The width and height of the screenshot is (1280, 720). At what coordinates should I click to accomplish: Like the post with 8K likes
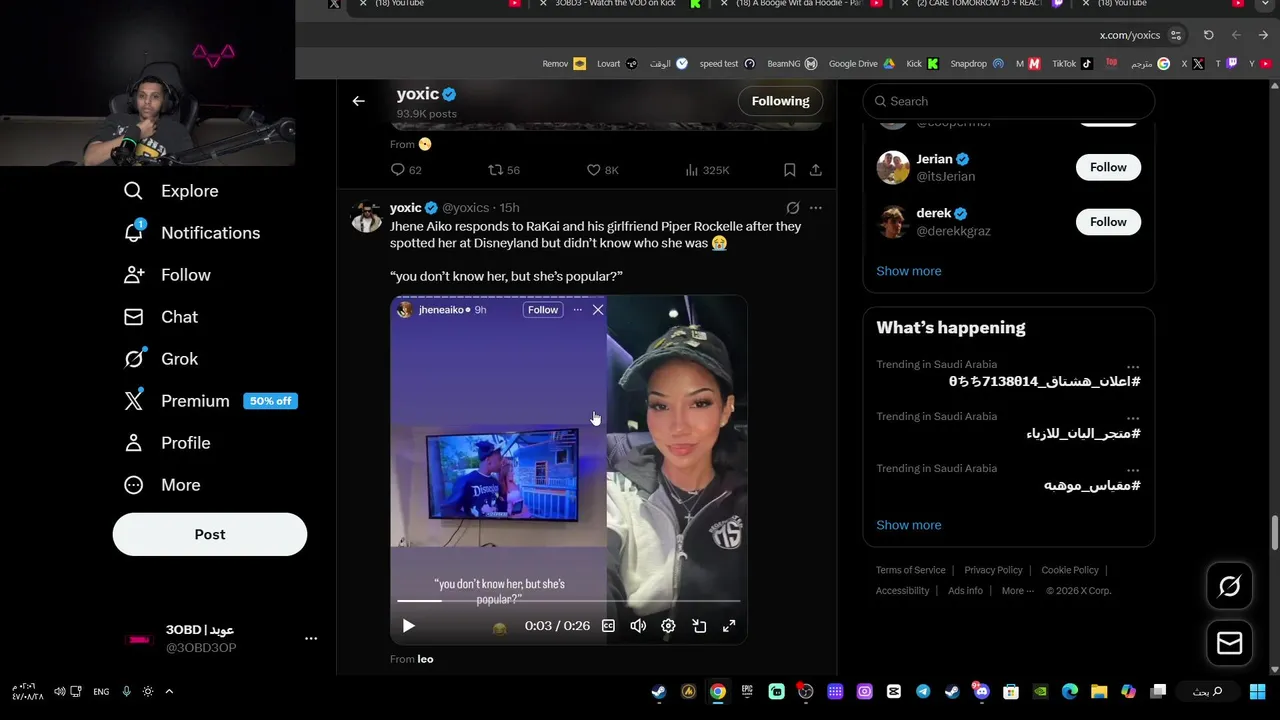(x=603, y=170)
